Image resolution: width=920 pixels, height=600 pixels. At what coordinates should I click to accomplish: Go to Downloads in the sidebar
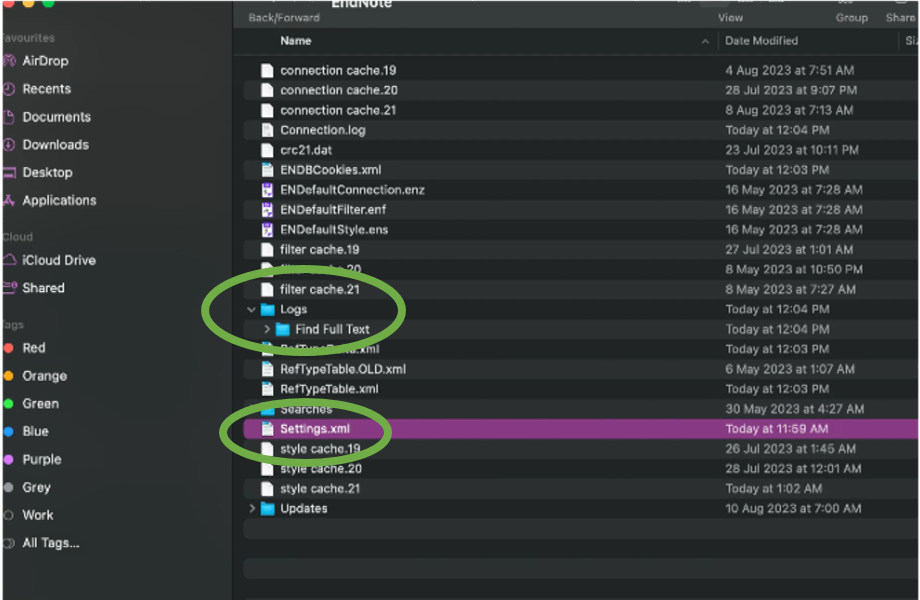point(55,145)
